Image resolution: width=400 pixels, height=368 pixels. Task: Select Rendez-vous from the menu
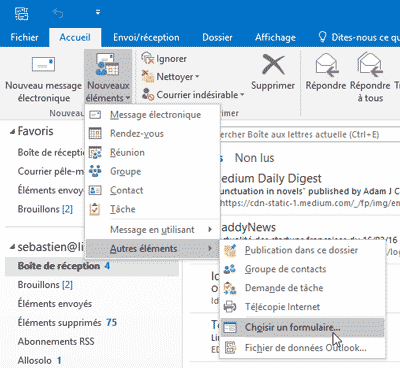tap(153, 134)
